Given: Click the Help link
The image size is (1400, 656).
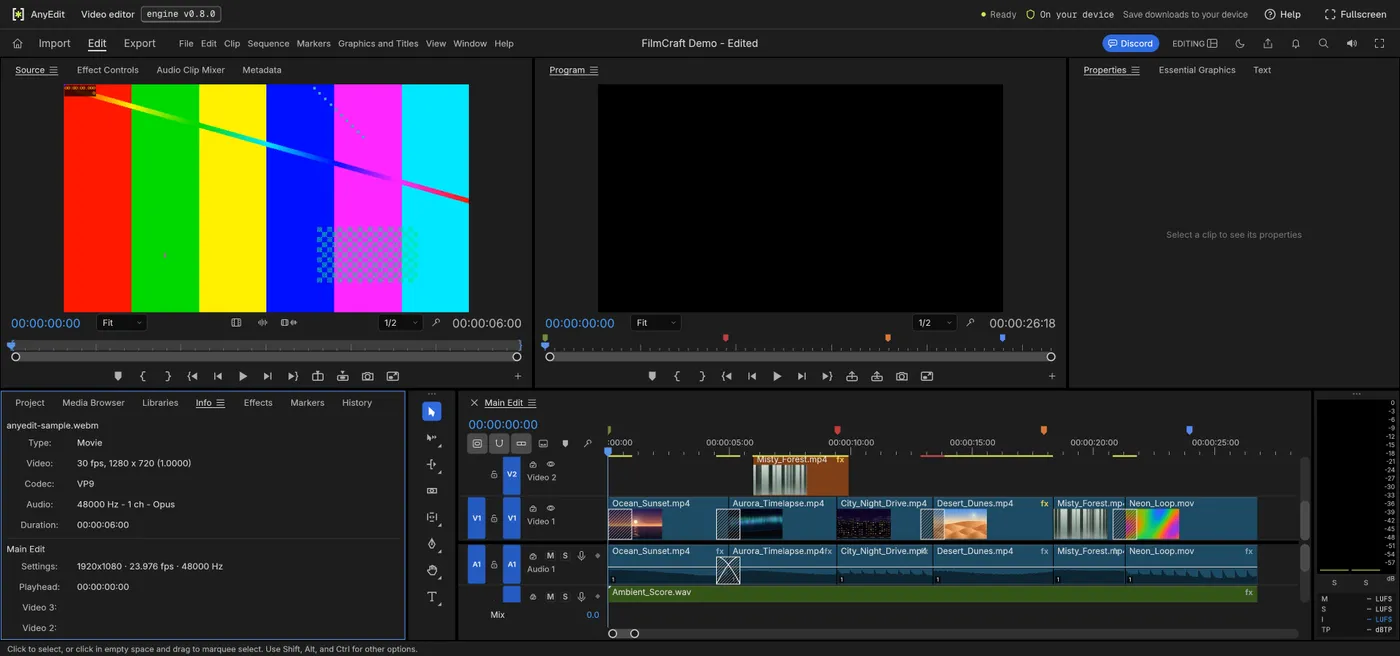Looking at the screenshot, I should coord(1283,14).
